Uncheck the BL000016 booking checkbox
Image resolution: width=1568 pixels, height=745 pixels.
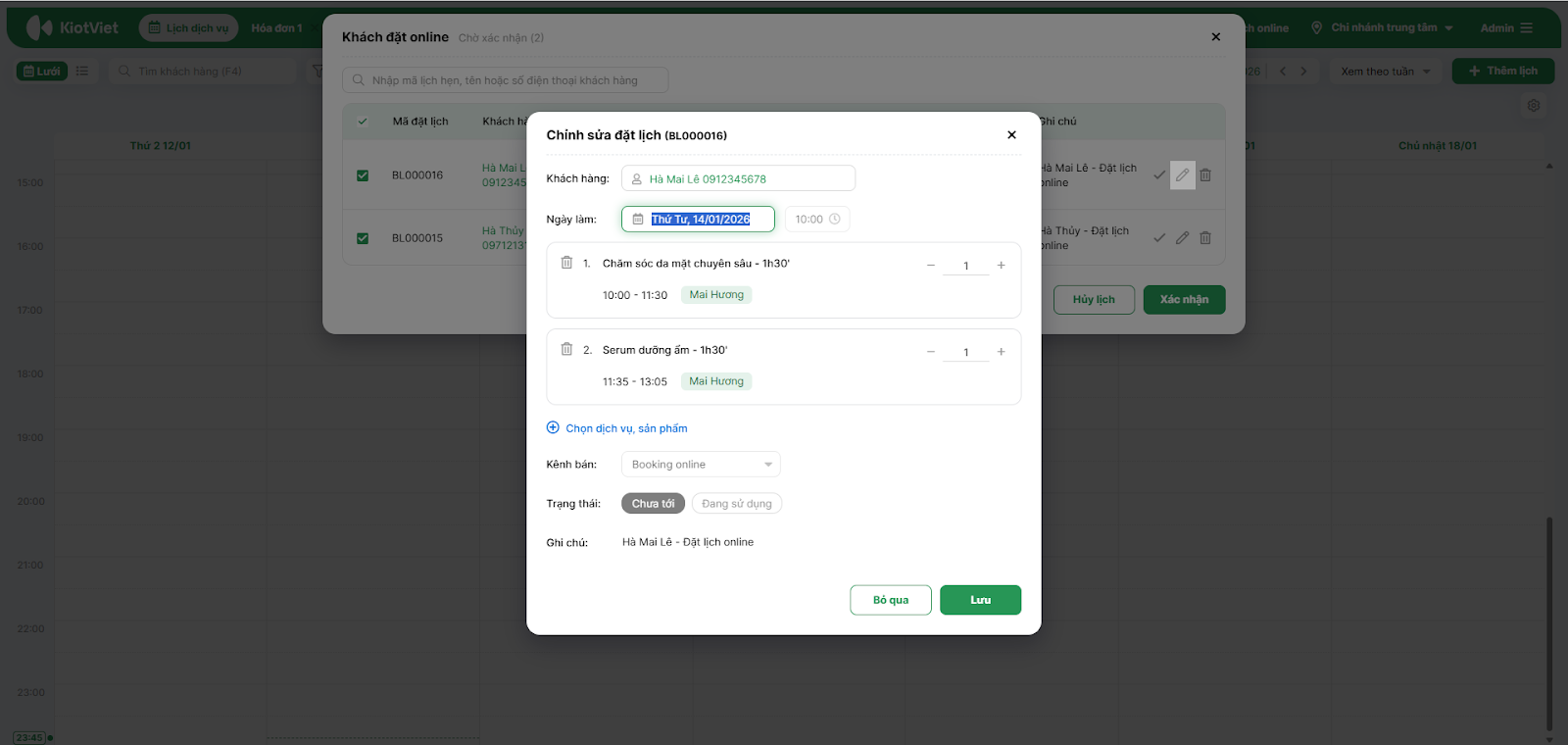[x=363, y=175]
